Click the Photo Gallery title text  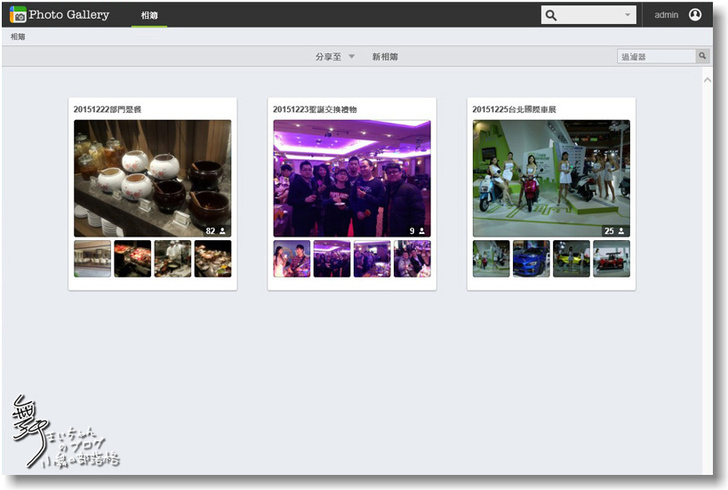click(69, 15)
